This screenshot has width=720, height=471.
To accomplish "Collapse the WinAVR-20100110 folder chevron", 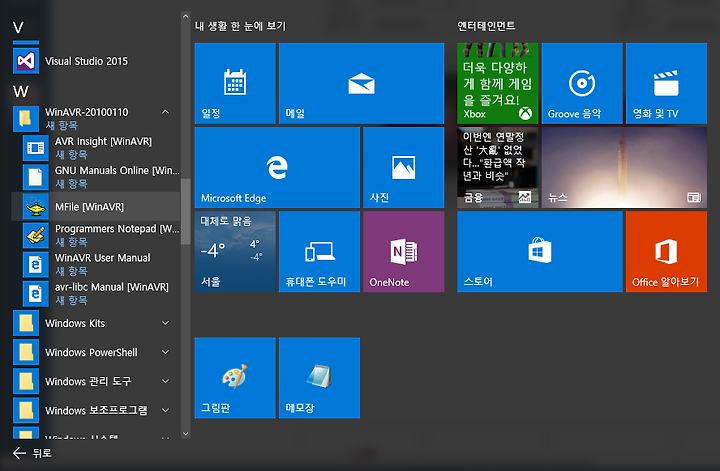I will click(x=165, y=112).
